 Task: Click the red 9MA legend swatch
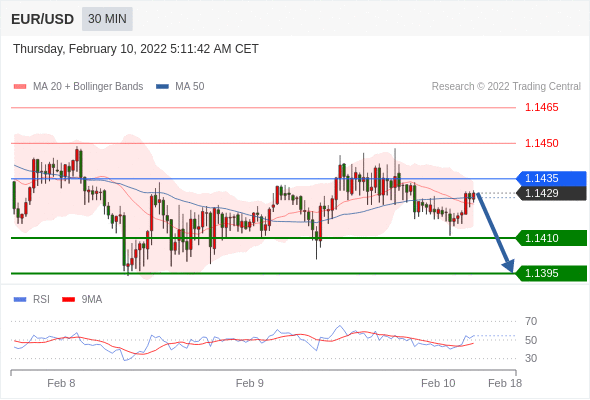(68, 300)
